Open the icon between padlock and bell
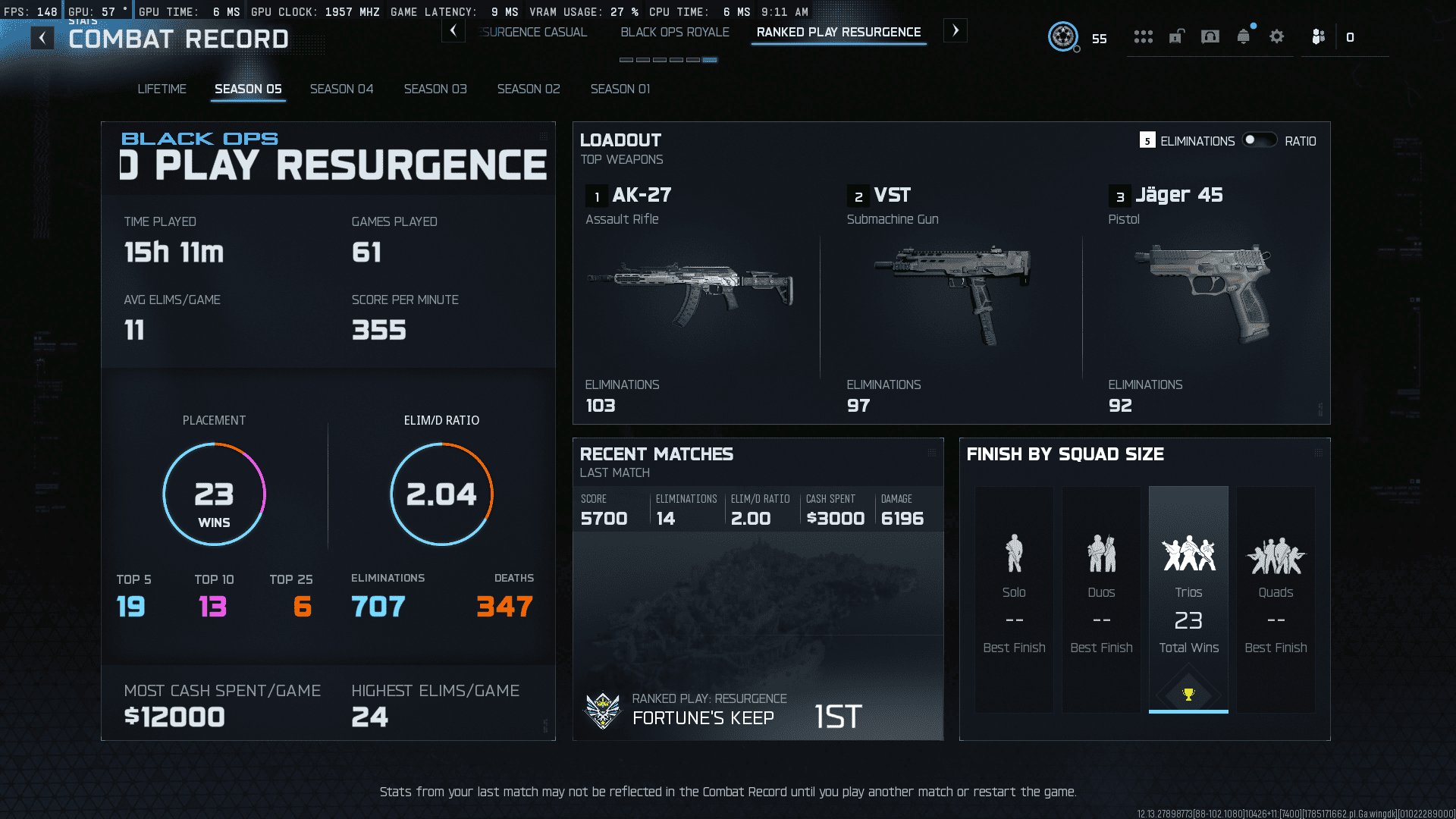The width and height of the screenshot is (1456, 819). [1210, 36]
